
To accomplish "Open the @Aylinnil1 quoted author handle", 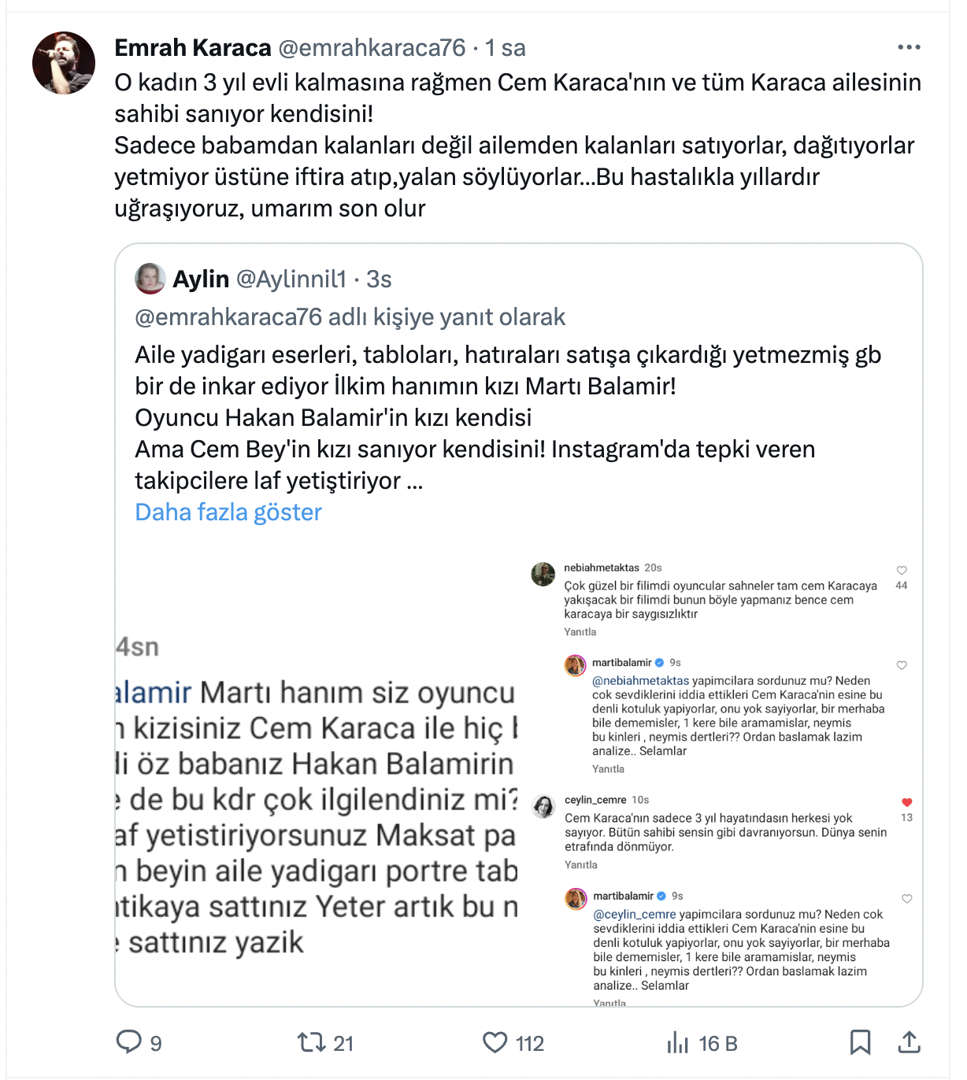I will pyautogui.click(x=294, y=279).
